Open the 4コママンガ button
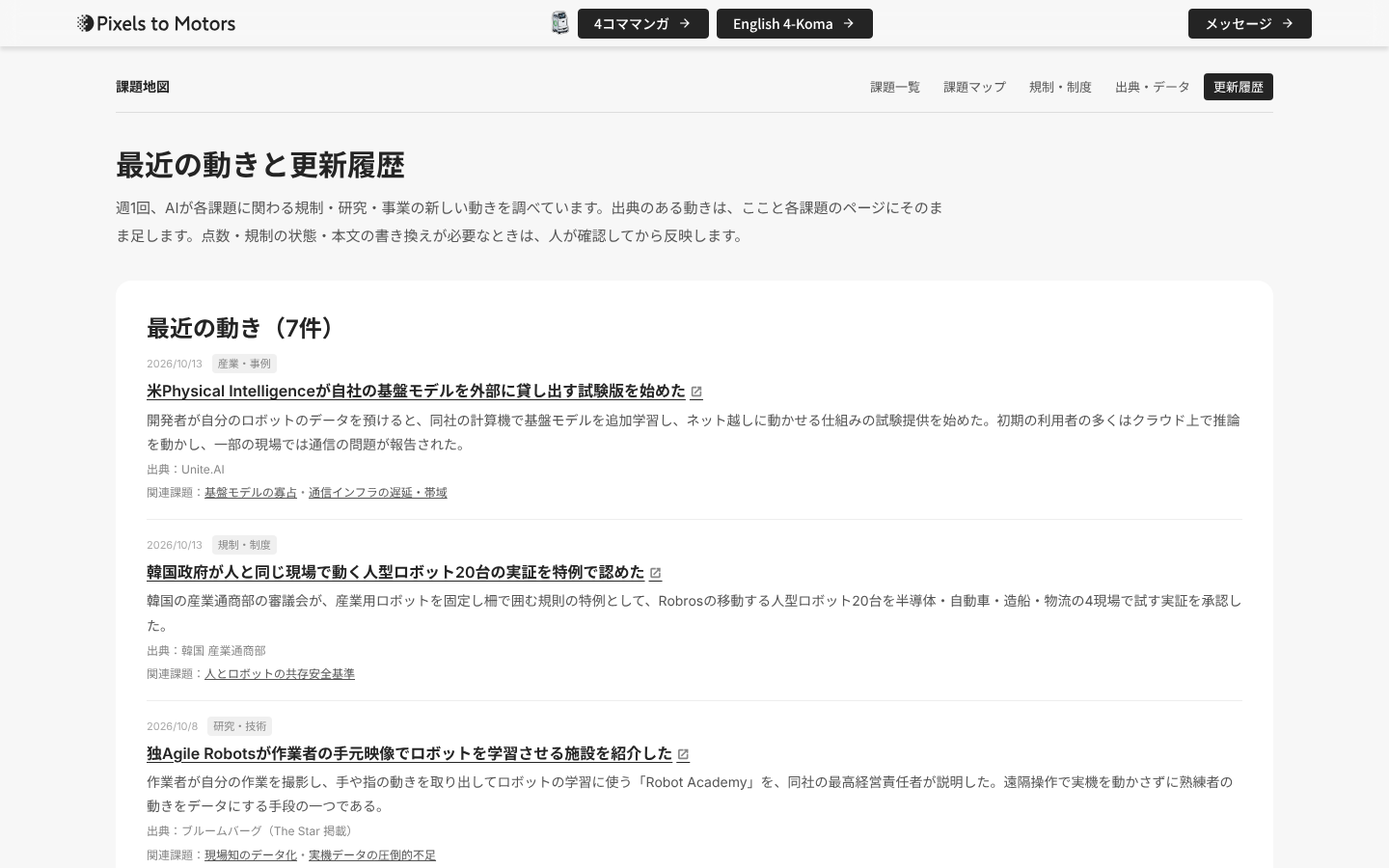 (x=643, y=23)
